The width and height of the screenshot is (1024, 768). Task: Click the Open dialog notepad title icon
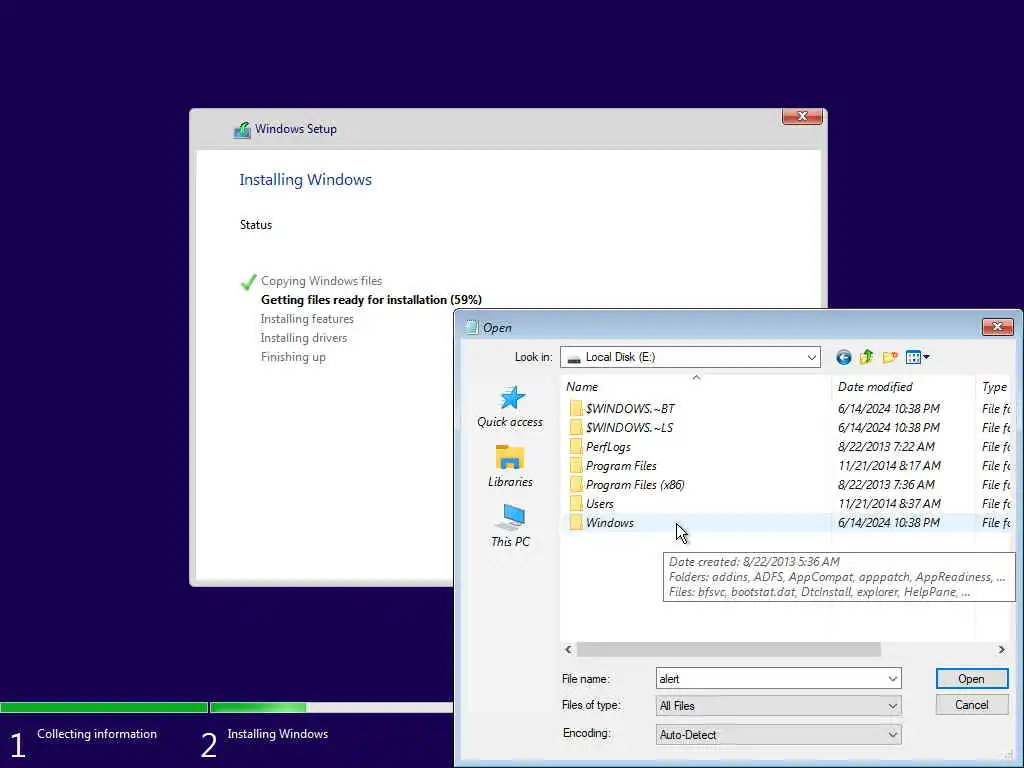pyautogui.click(x=471, y=328)
